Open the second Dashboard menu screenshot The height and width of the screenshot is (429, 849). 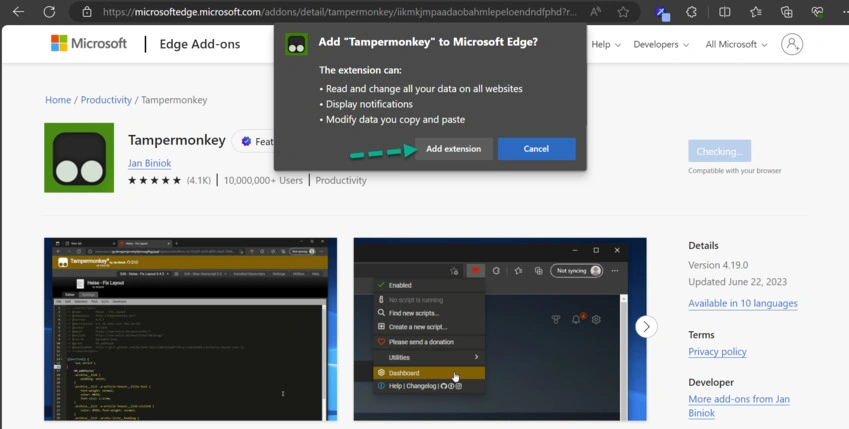pyautogui.click(x=500, y=329)
